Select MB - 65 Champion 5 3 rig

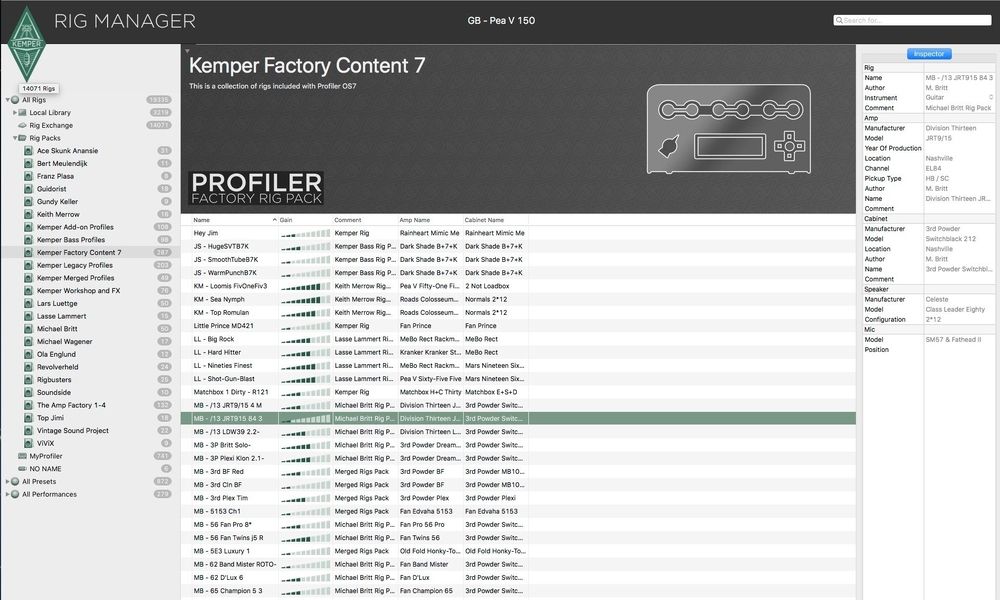(518, 591)
